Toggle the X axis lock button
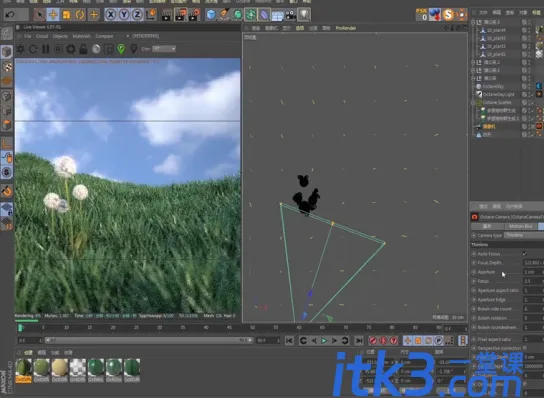544x398 pixels. pos(110,15)
